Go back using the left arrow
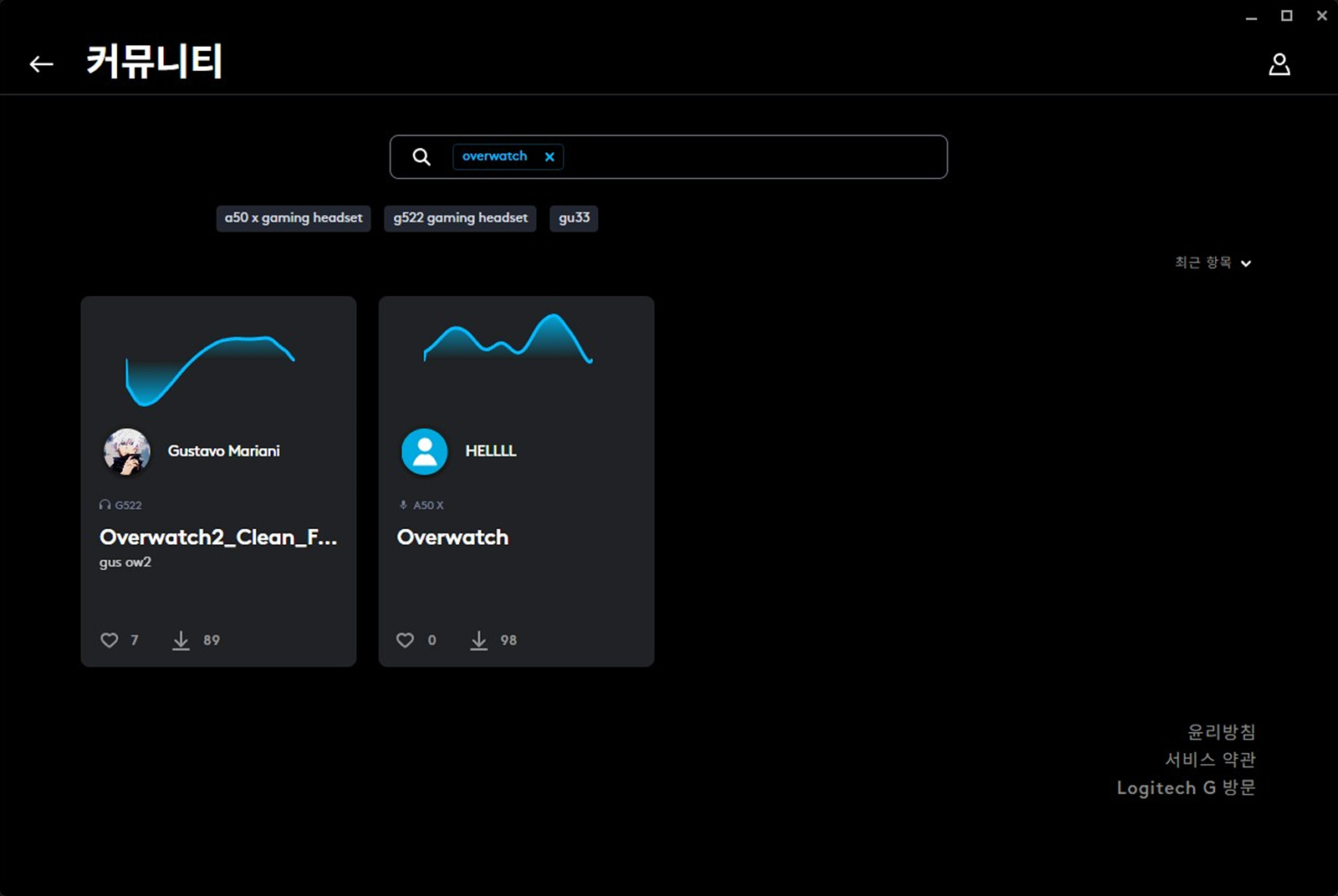Image resolution: width=1338 pixels, height=896 pixels. pos(41,64)
